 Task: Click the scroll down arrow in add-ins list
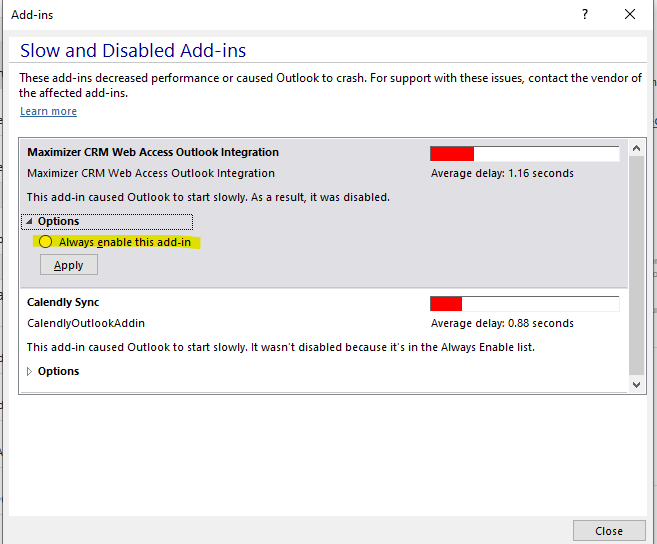pyautogui.click(x=636, y=384)
